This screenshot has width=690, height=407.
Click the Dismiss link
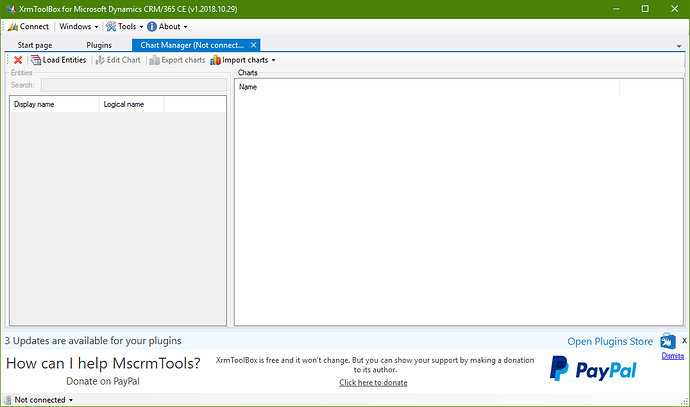click(x=672, y=356)
